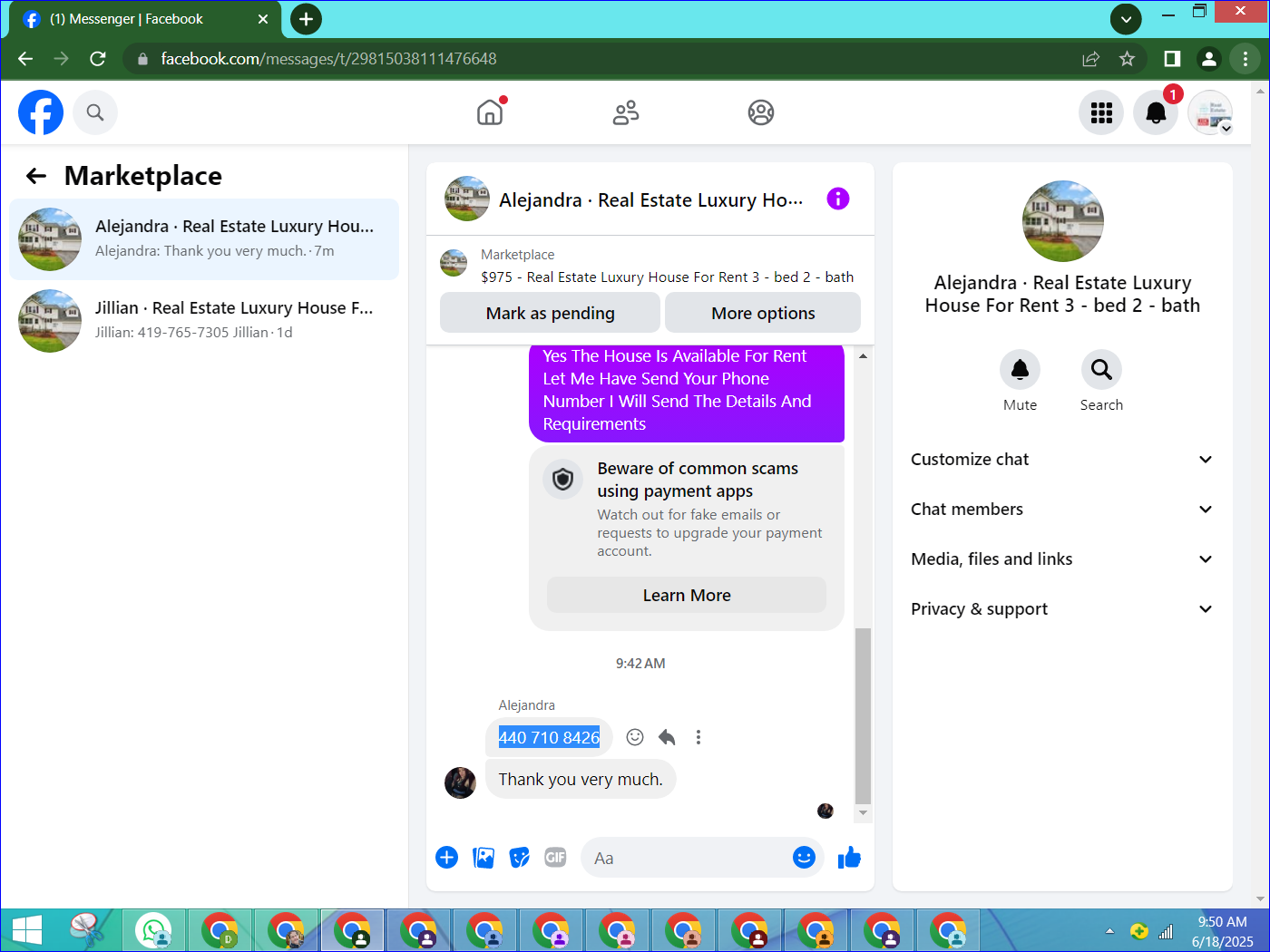The height and width of the screenshot is (952, 1270).
Task: Click the More options button
Action: pyautogui.click(x=763, y=313)
